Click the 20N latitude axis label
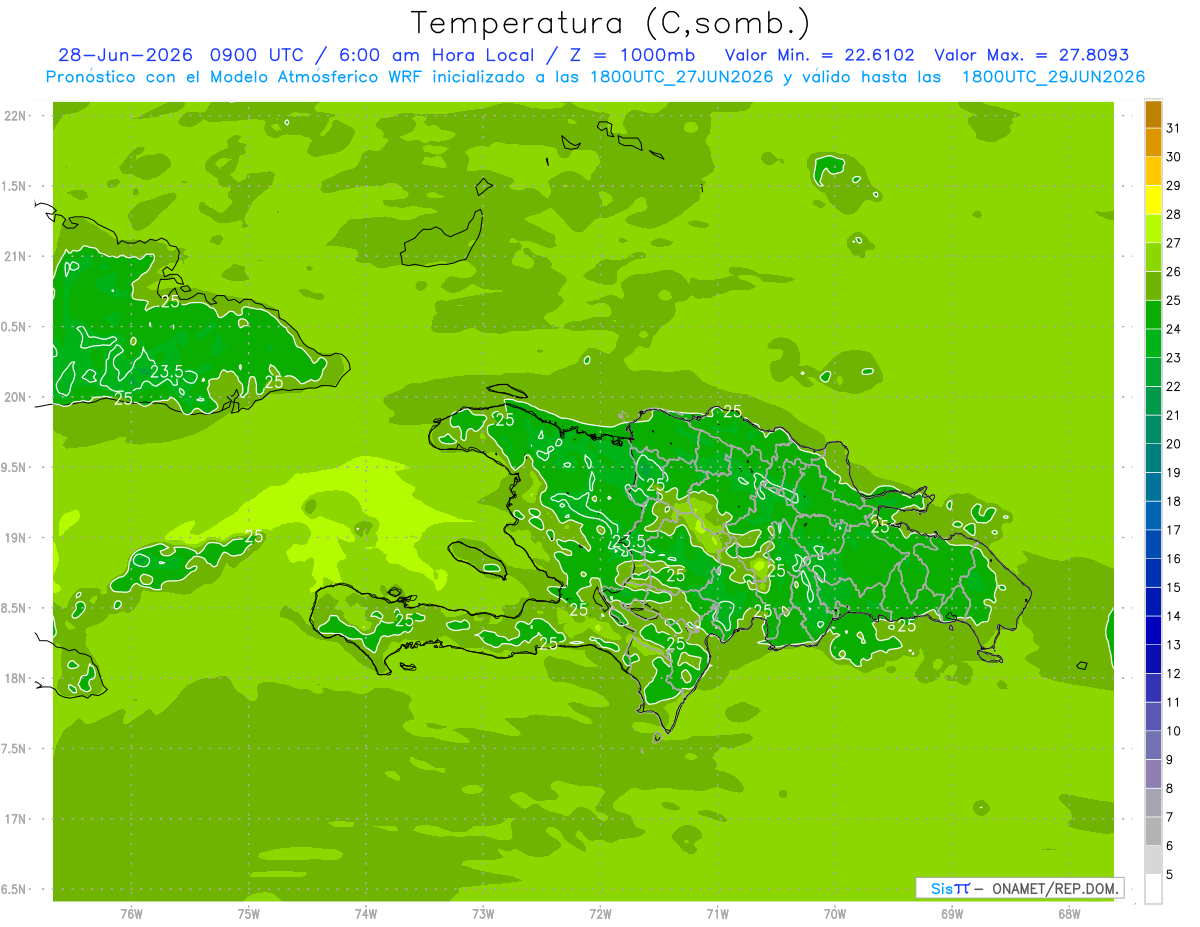This screenshot has height=927, width=1200. [x=15, y=397]
